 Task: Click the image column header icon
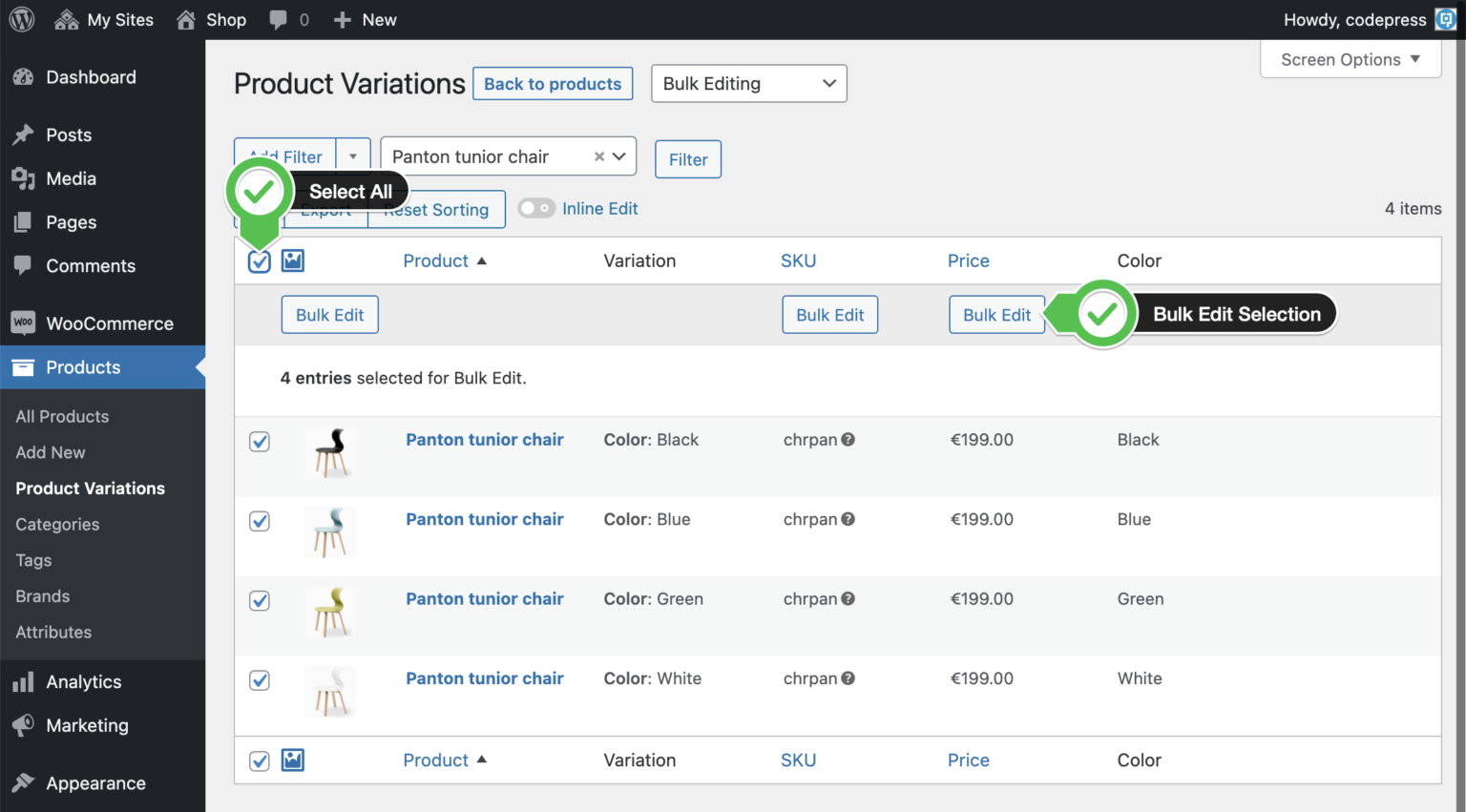292,260
